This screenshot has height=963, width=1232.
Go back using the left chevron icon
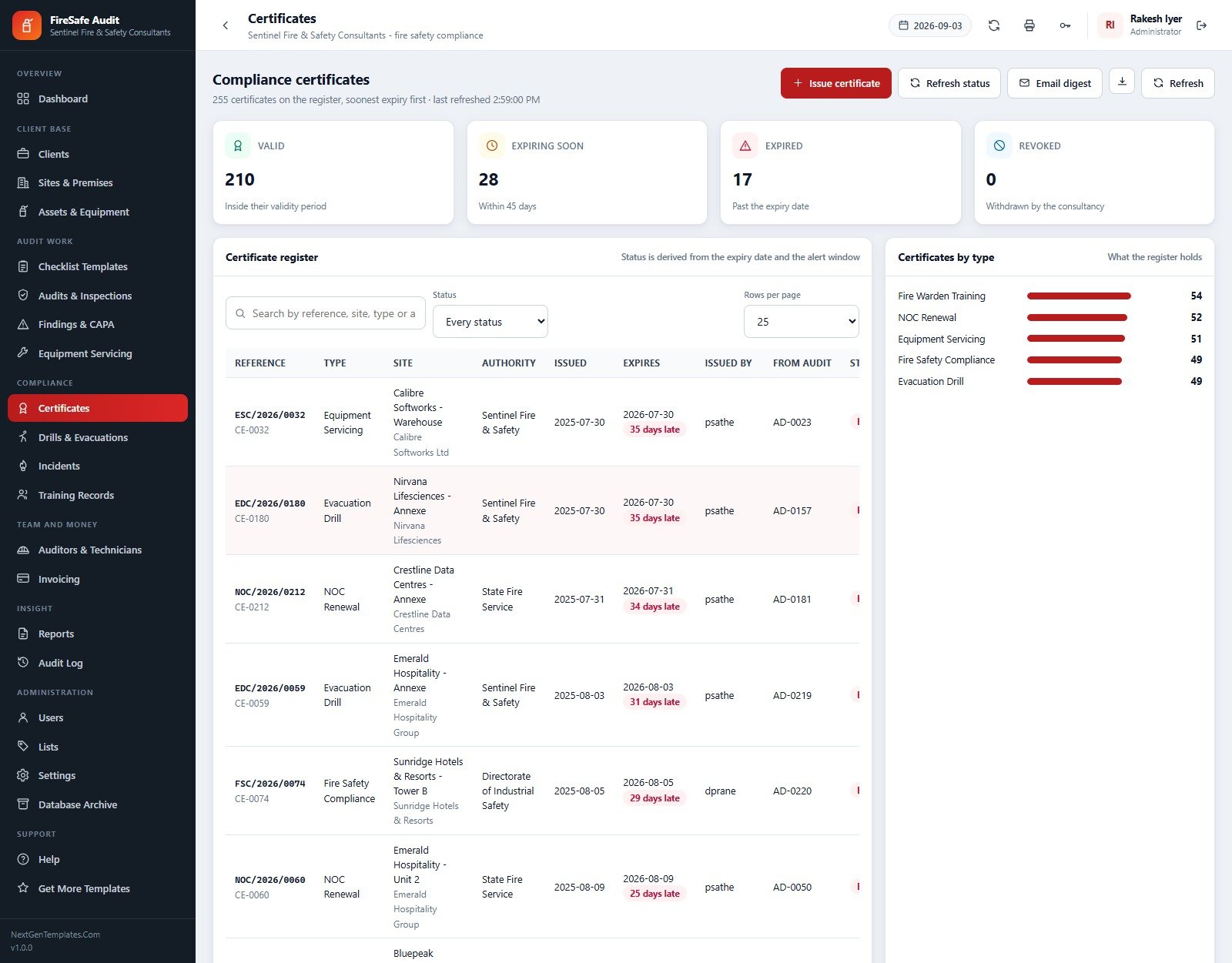coord(226,25)
